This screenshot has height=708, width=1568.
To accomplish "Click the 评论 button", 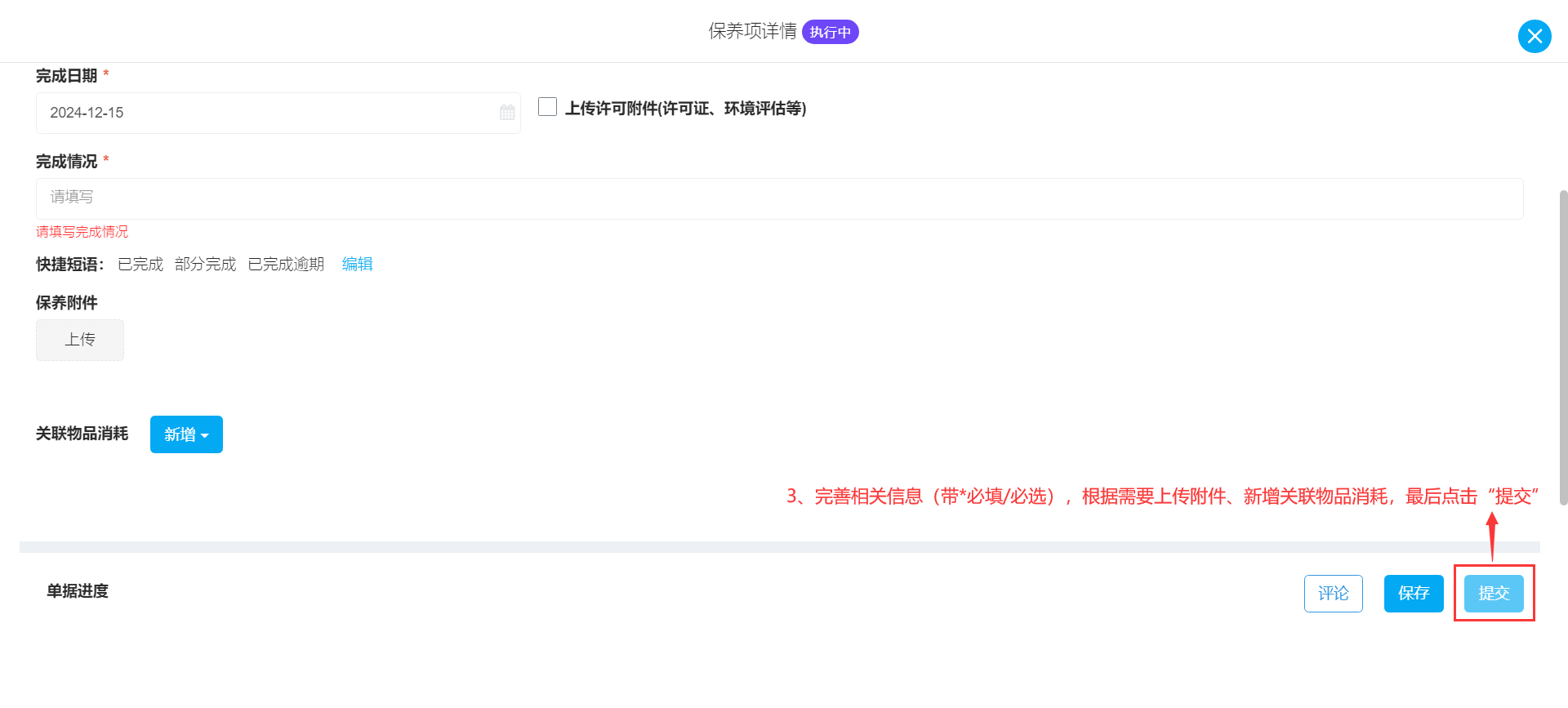I will pos(1333,594).
